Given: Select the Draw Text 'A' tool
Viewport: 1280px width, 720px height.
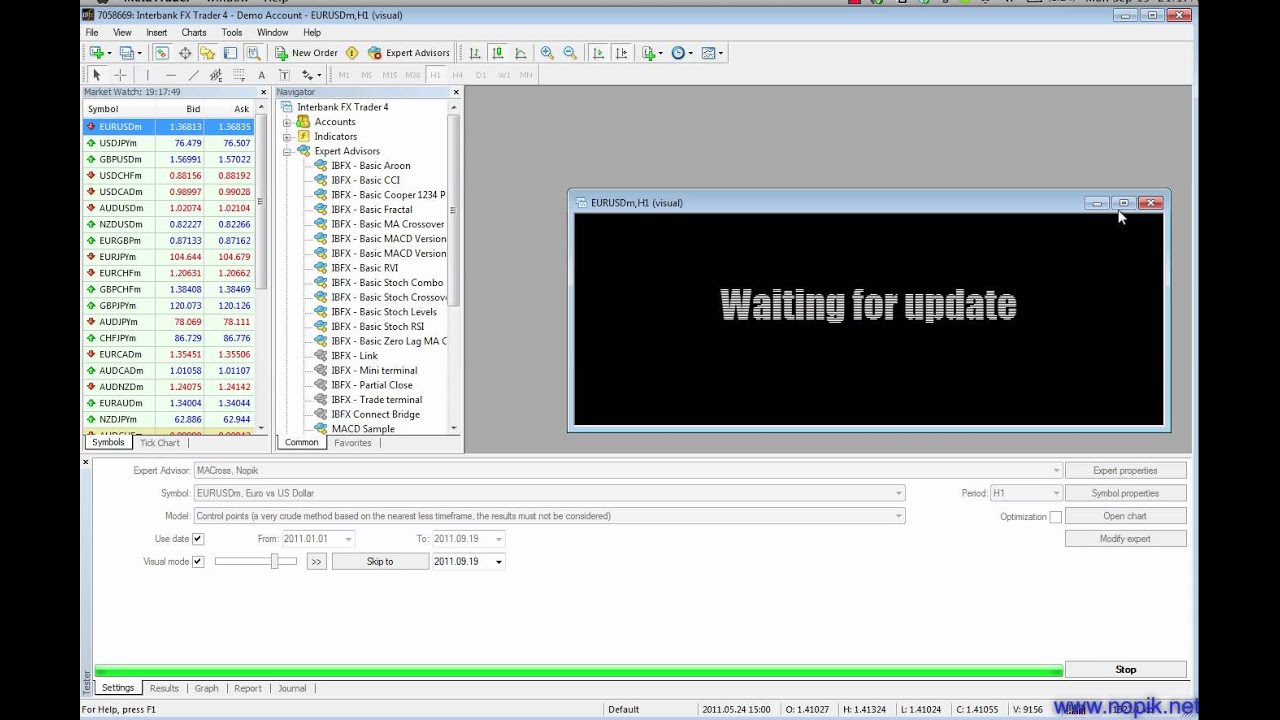Looking at the screenshot, I should coord(262,75).
